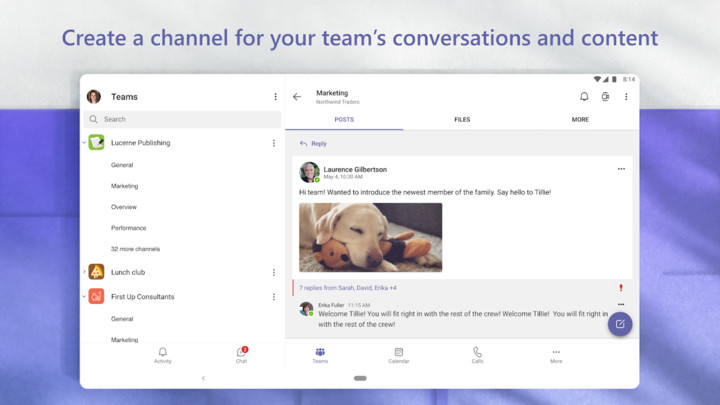The width and height of the screenshot is (720, 405).
Task: Click the user profile avatar beside Teams
Action: click(x=94, y=97)
